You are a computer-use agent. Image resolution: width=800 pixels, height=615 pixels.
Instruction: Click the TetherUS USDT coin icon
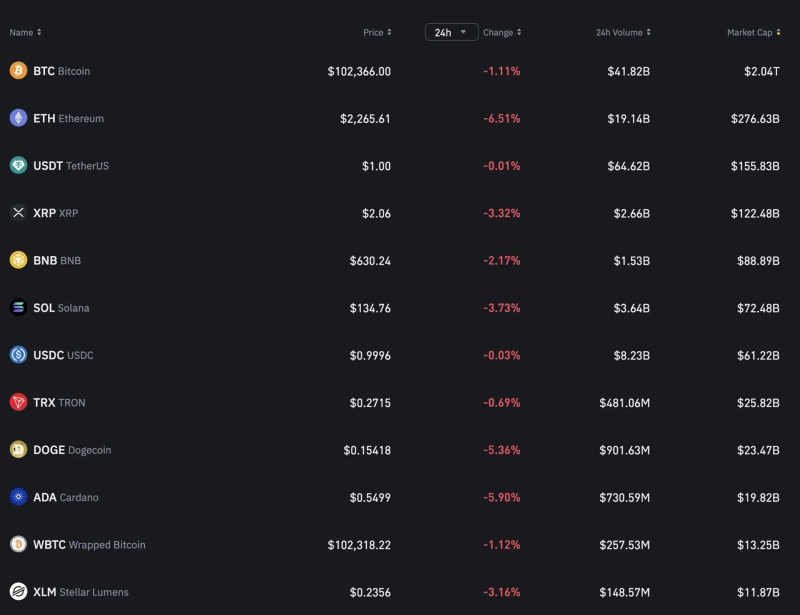[18, 165]
